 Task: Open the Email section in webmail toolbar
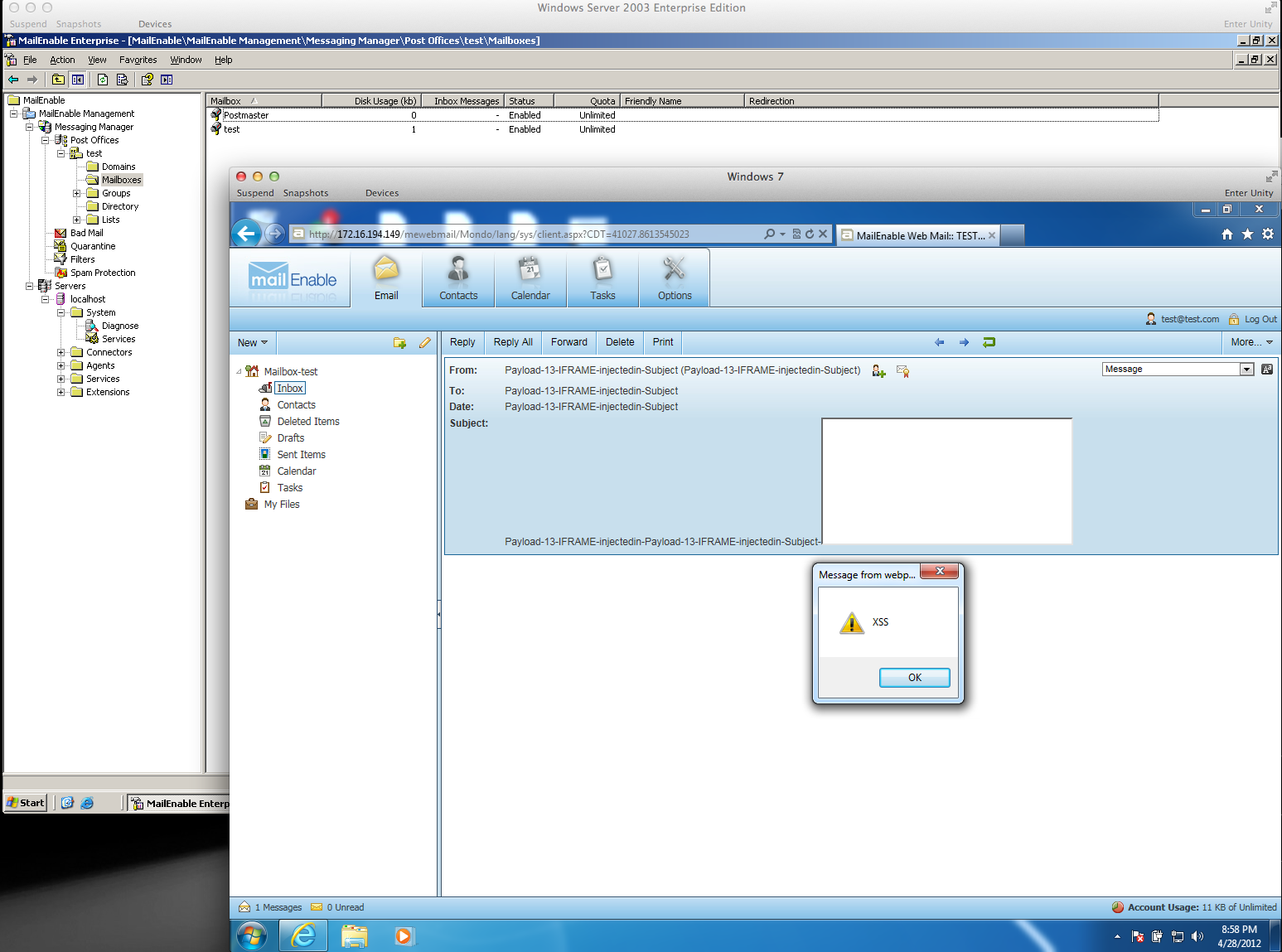386,278
